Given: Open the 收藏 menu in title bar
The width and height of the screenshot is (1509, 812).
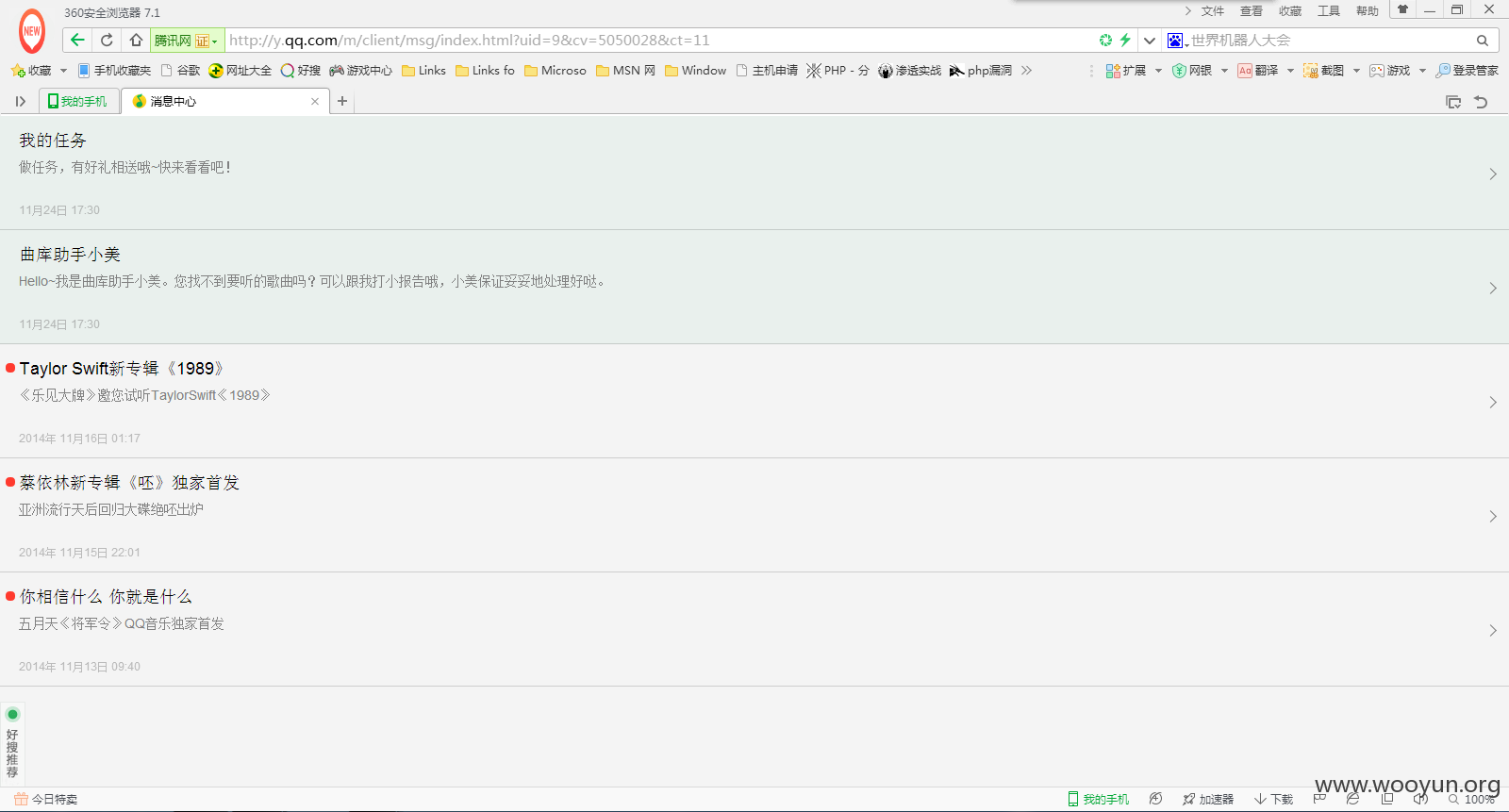Looking at the screenshot, I should pyautogui.click(x=1289, y=11).
